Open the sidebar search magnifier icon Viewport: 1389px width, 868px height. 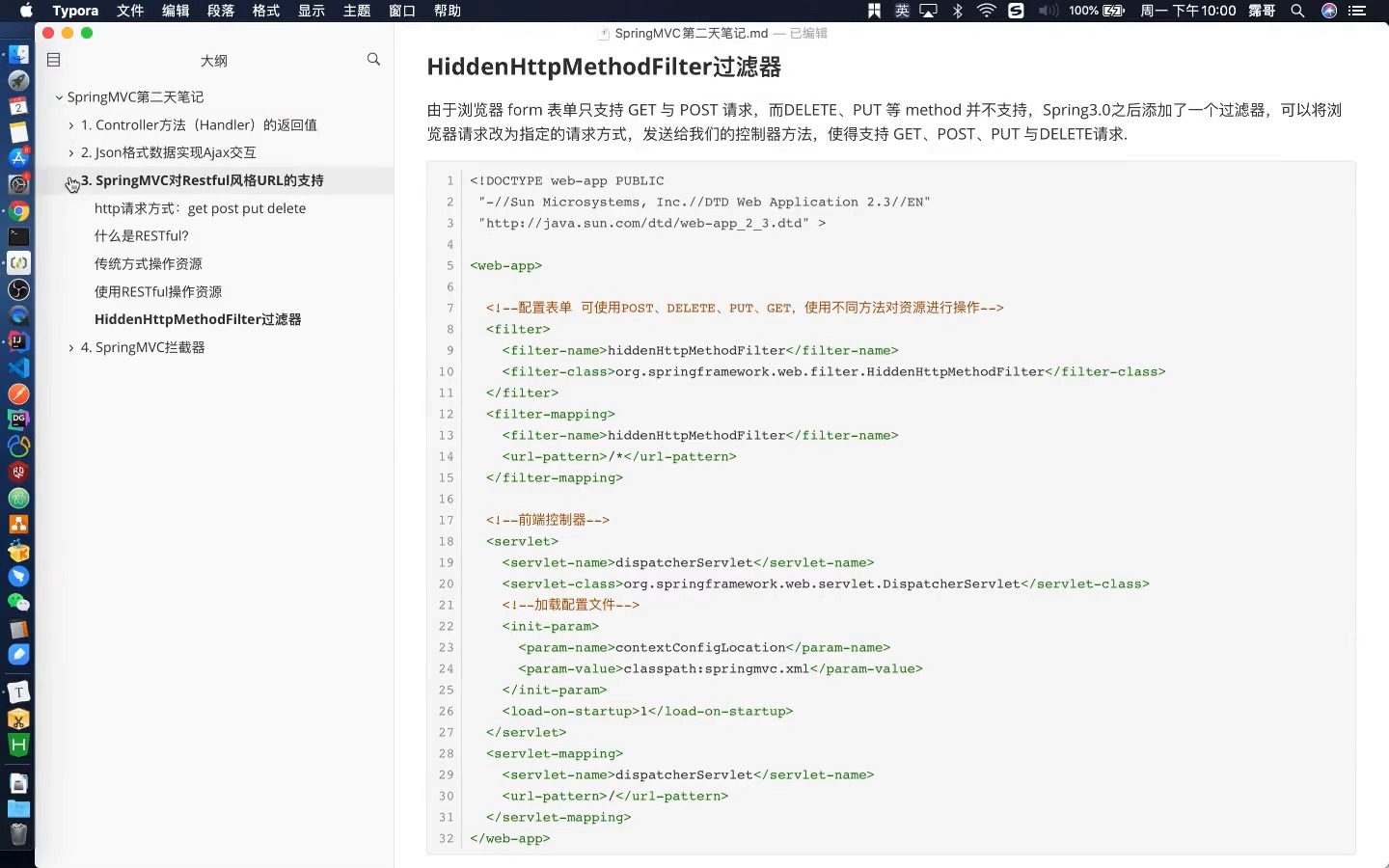pos(374,60)
